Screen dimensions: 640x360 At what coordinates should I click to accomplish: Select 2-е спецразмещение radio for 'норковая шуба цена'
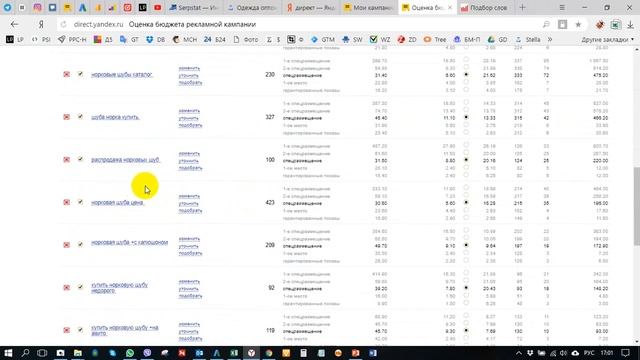(x=466, y=196)
